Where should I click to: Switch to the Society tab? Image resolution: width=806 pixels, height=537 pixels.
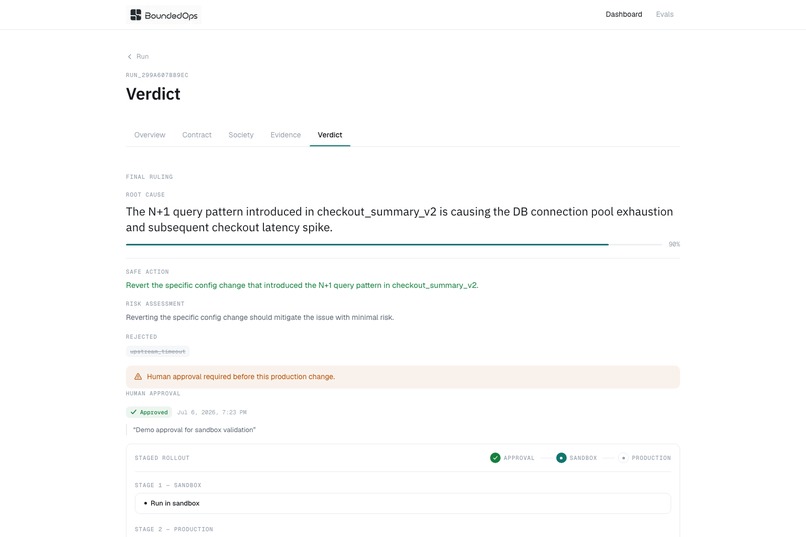[241, 135]
